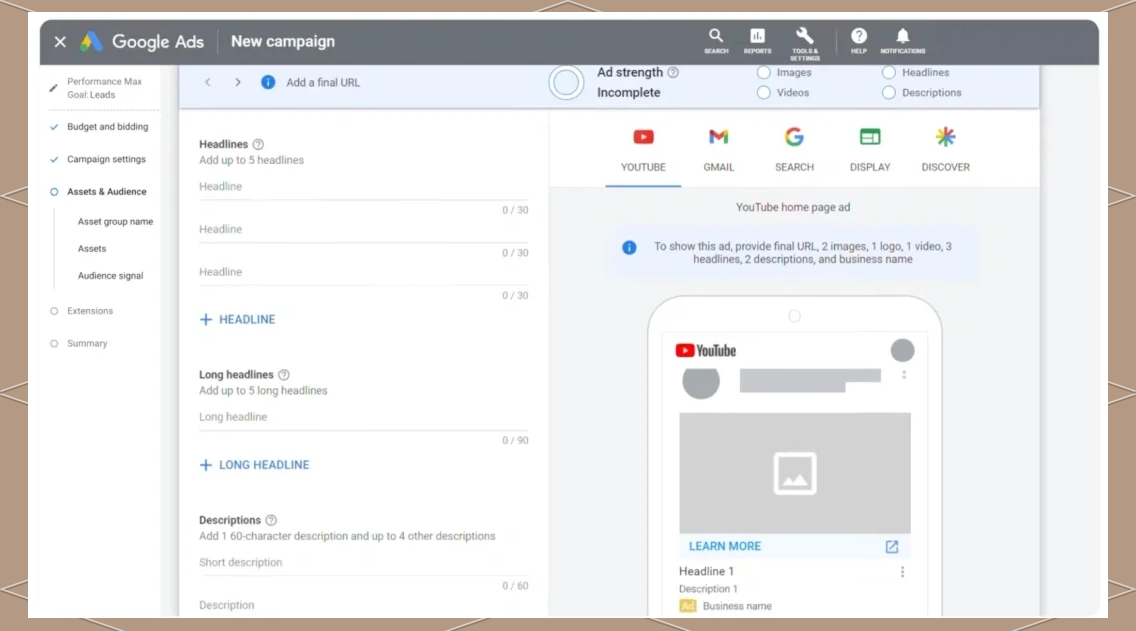Image resolution: width=1136 pixels, height=631 pixels.
Task: Click the Description input field
Action: tap(364, 606)
